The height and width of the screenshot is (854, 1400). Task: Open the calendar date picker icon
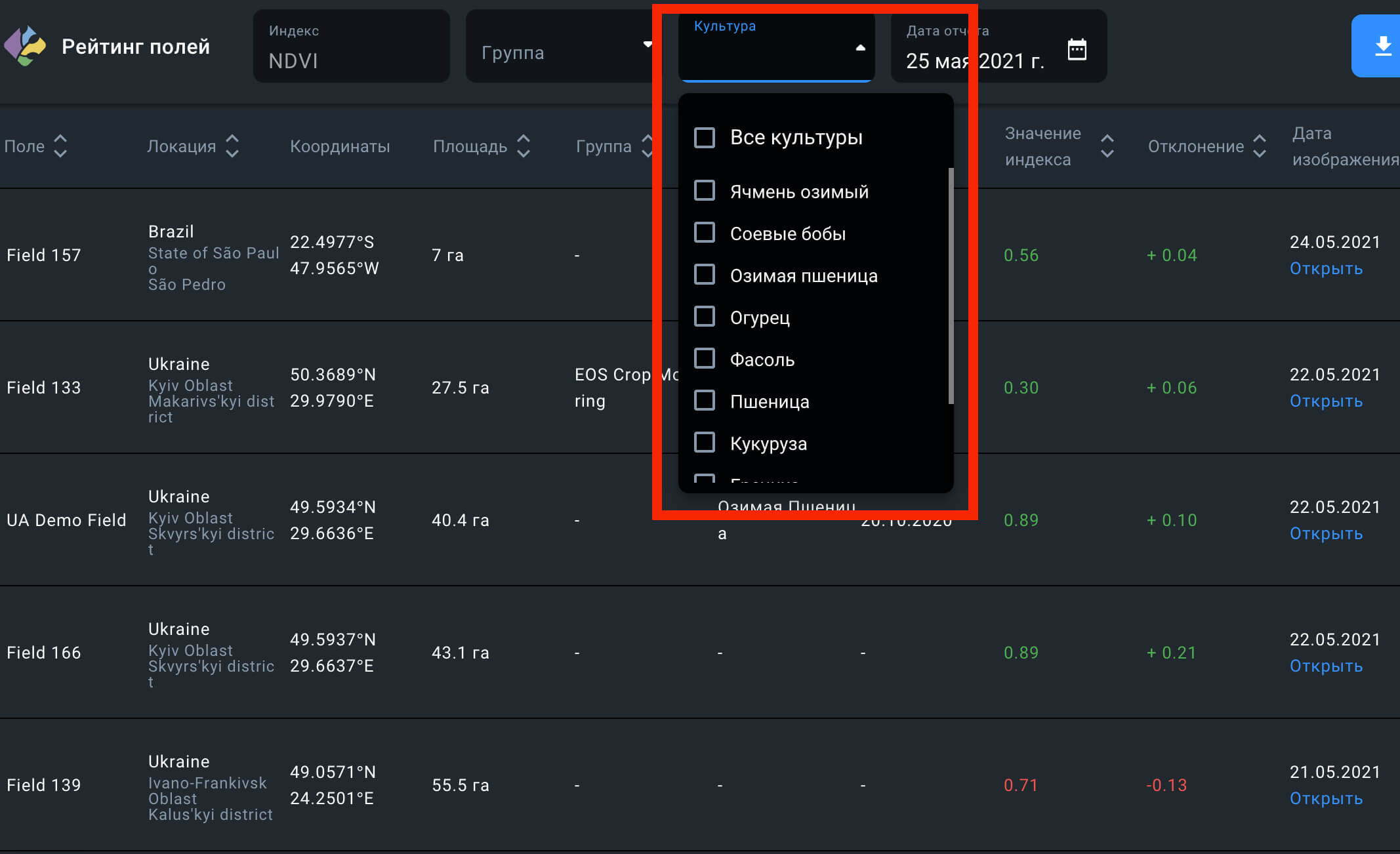[1077, 49]
